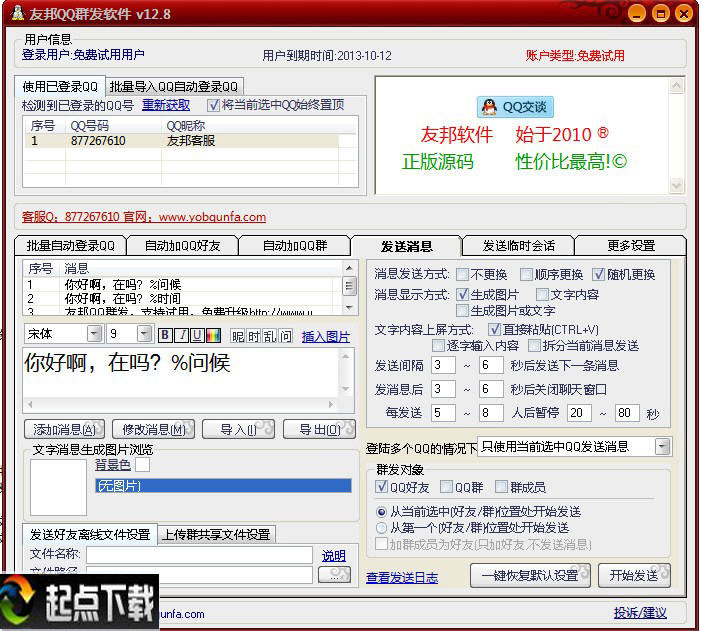Click the 开始发送 button
Screen dimensions: 701x631
[634, 576]
